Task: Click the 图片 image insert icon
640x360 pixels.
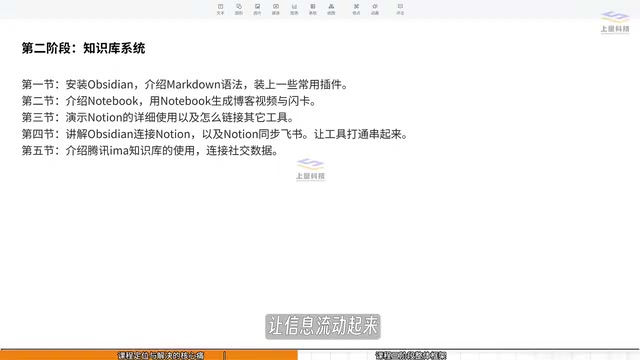Action: [257, 9]
